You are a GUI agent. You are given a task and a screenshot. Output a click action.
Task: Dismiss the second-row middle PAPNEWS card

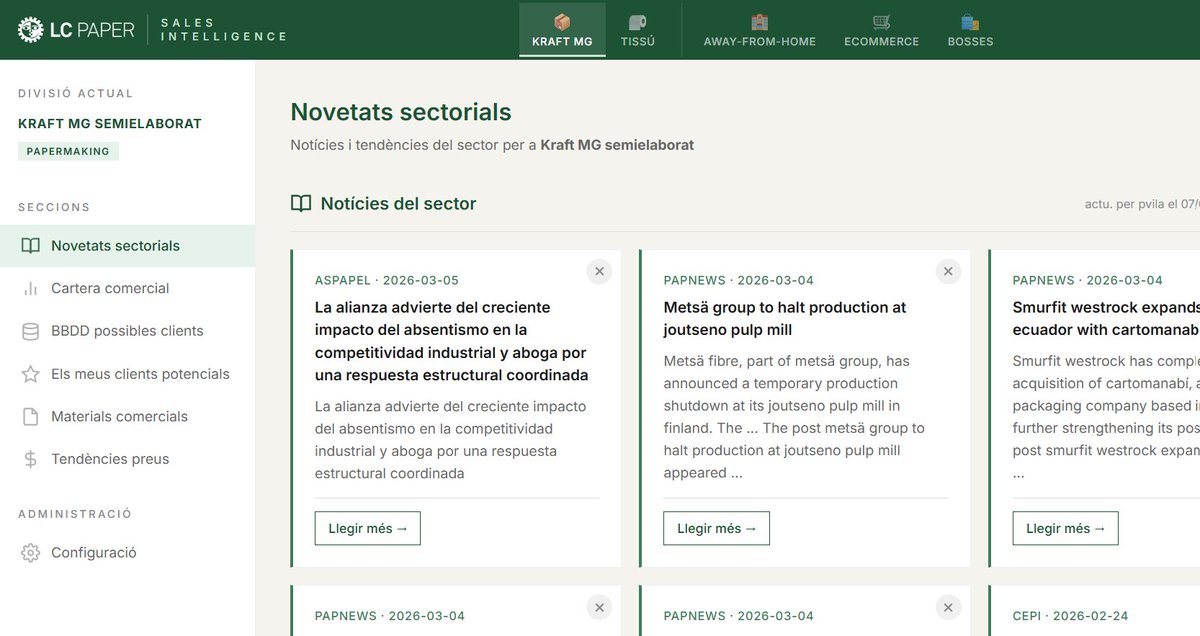tap(948, 607)
